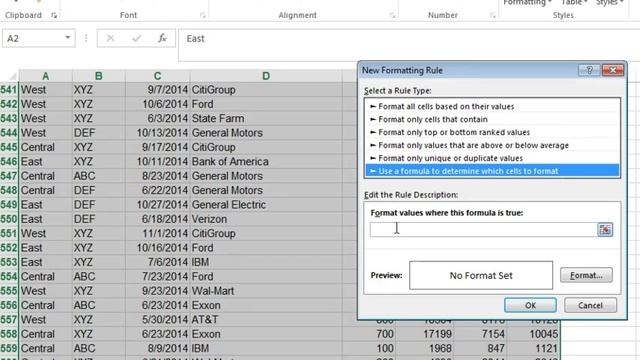This screenshot has width=640, height=360.
Task: Click the OK button in the dialog
Action: coord(530,305)
